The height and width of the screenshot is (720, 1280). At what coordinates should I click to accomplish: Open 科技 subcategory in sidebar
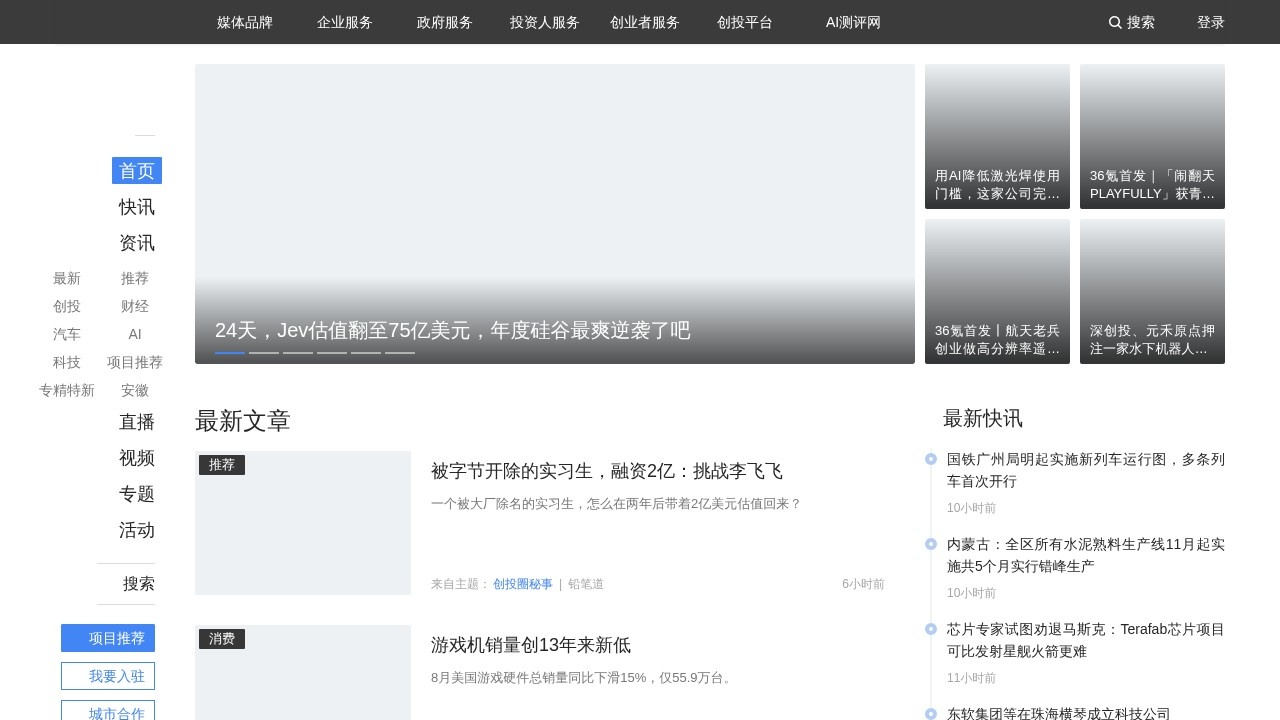tap(67, 363)
